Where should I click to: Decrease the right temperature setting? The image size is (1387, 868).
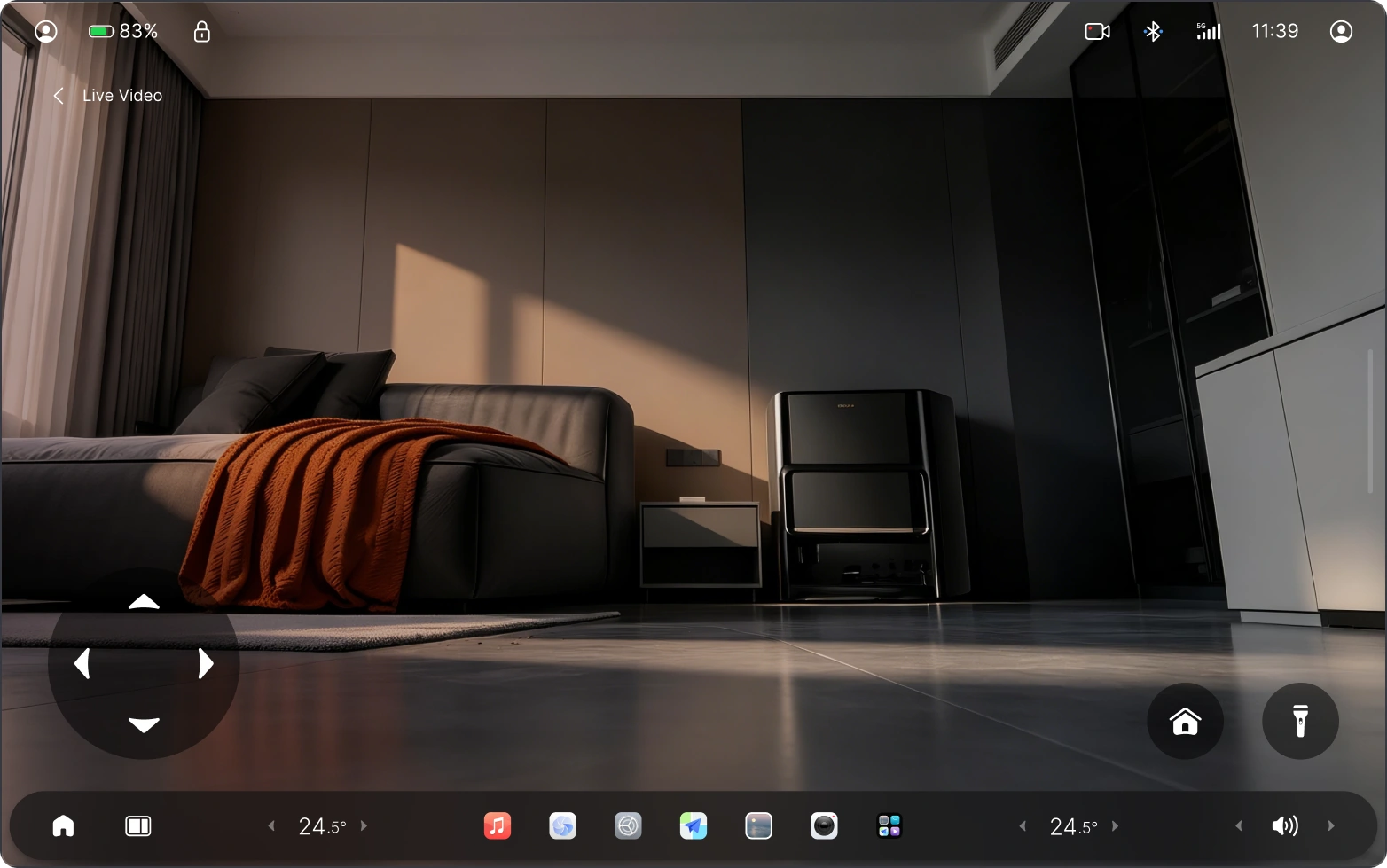[1023, 826]
